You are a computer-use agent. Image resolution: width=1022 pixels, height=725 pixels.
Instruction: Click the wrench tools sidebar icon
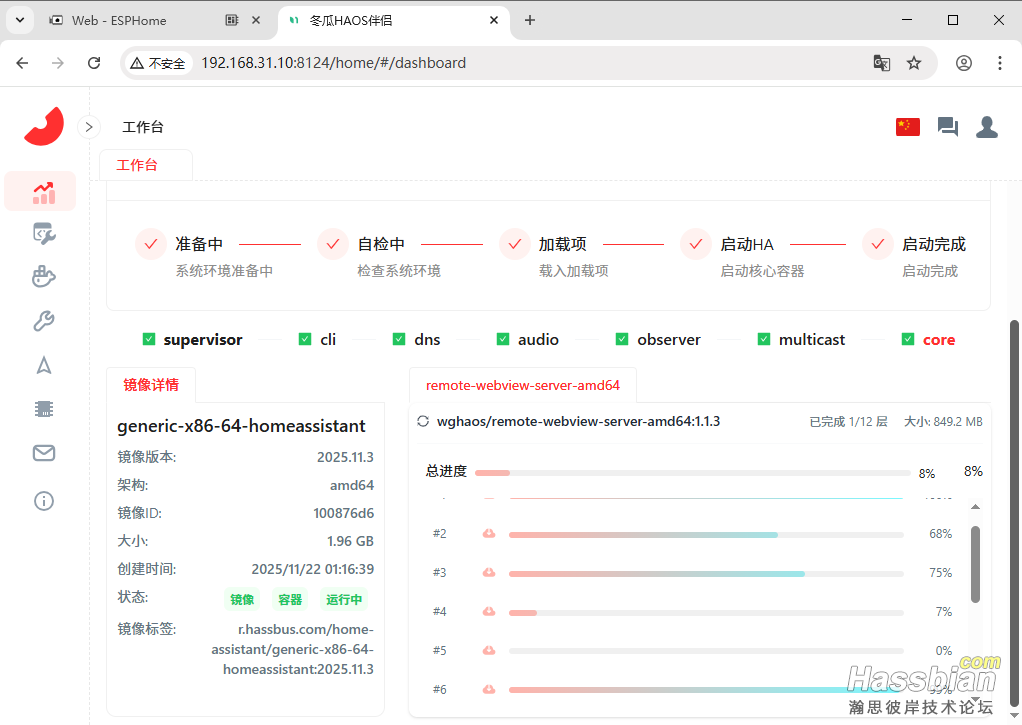click(43, 321)
